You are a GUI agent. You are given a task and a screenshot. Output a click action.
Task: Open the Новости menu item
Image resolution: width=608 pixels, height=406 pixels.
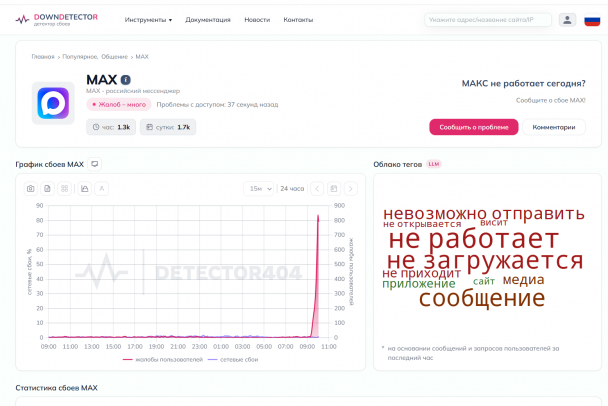pos(257,19)
